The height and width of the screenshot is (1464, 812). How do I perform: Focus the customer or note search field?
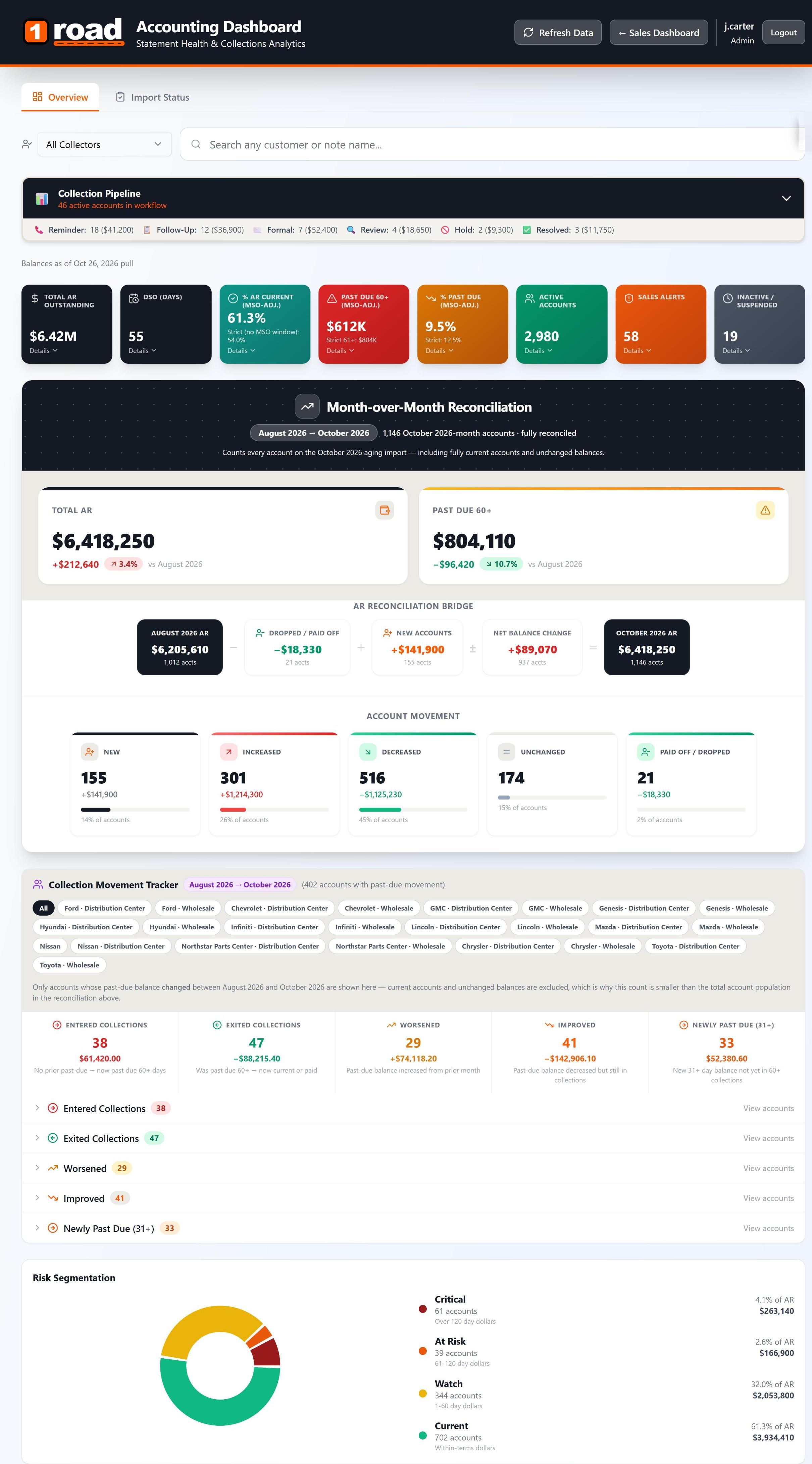492,144
